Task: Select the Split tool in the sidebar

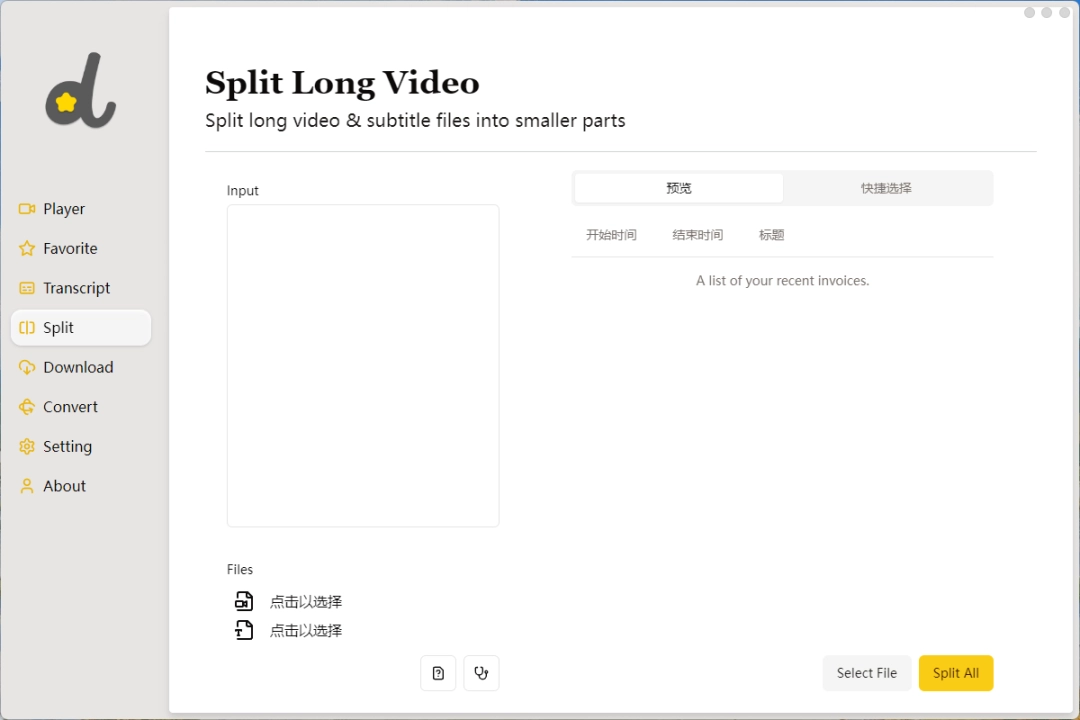Action: click(x=60, y=327)
